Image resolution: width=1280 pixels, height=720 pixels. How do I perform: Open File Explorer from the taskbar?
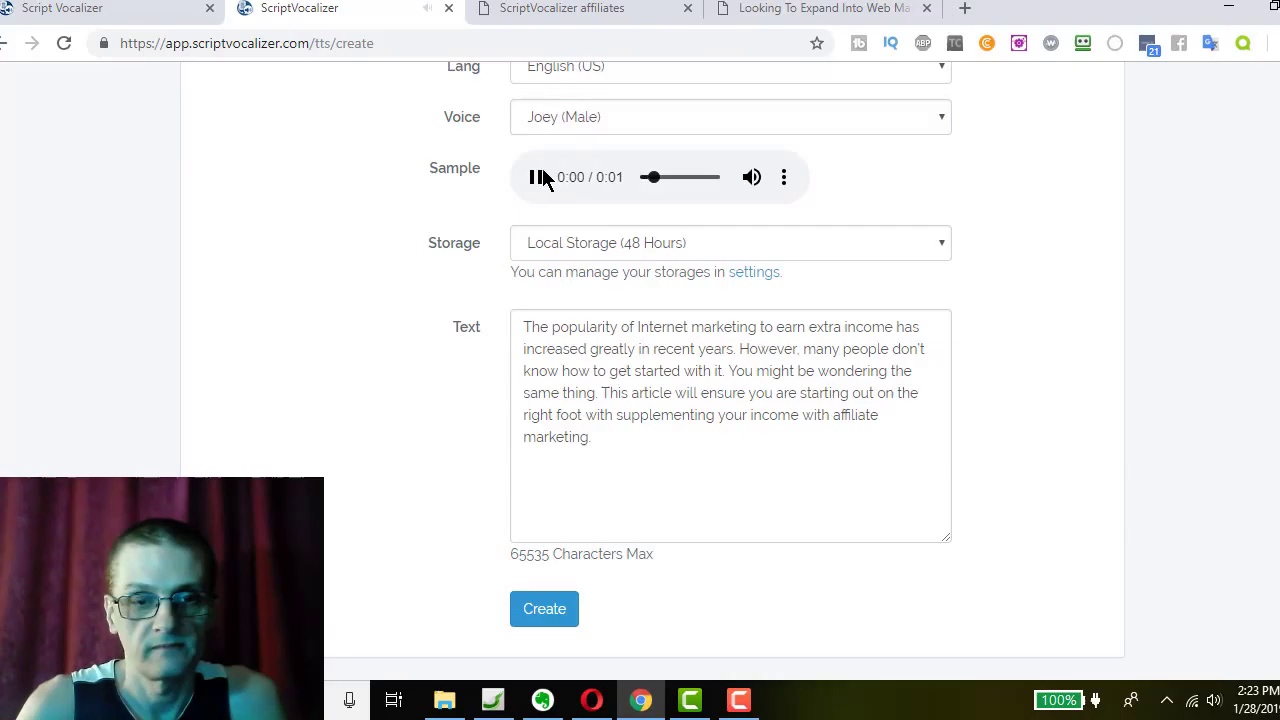tap(444, 700)
